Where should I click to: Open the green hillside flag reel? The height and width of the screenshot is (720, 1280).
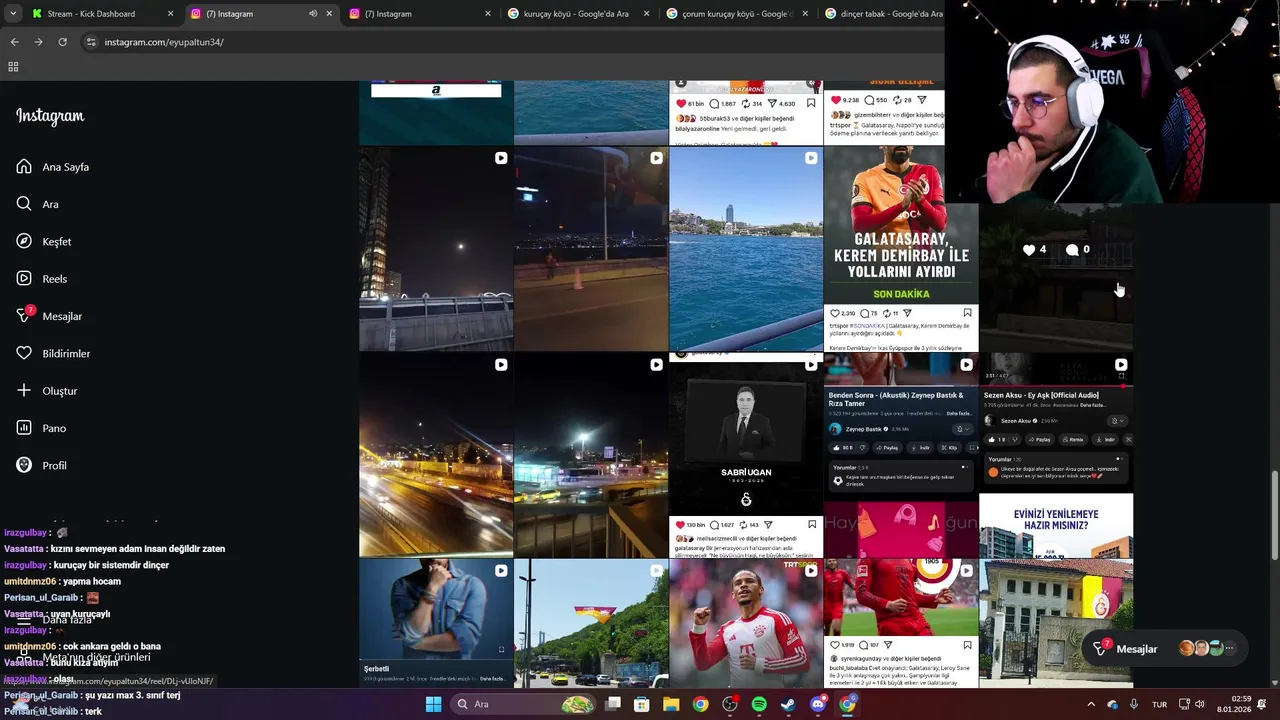(591, 623)
